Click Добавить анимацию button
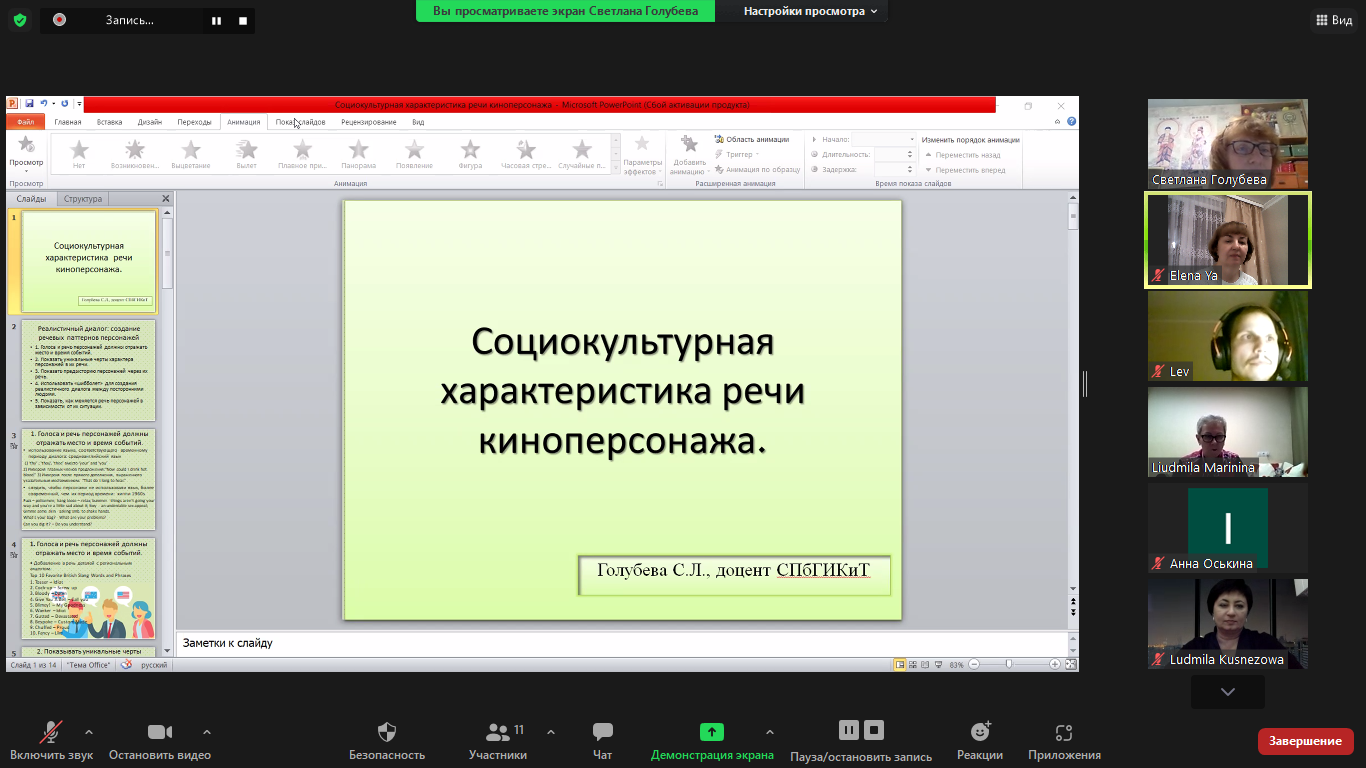 point(689,156)
